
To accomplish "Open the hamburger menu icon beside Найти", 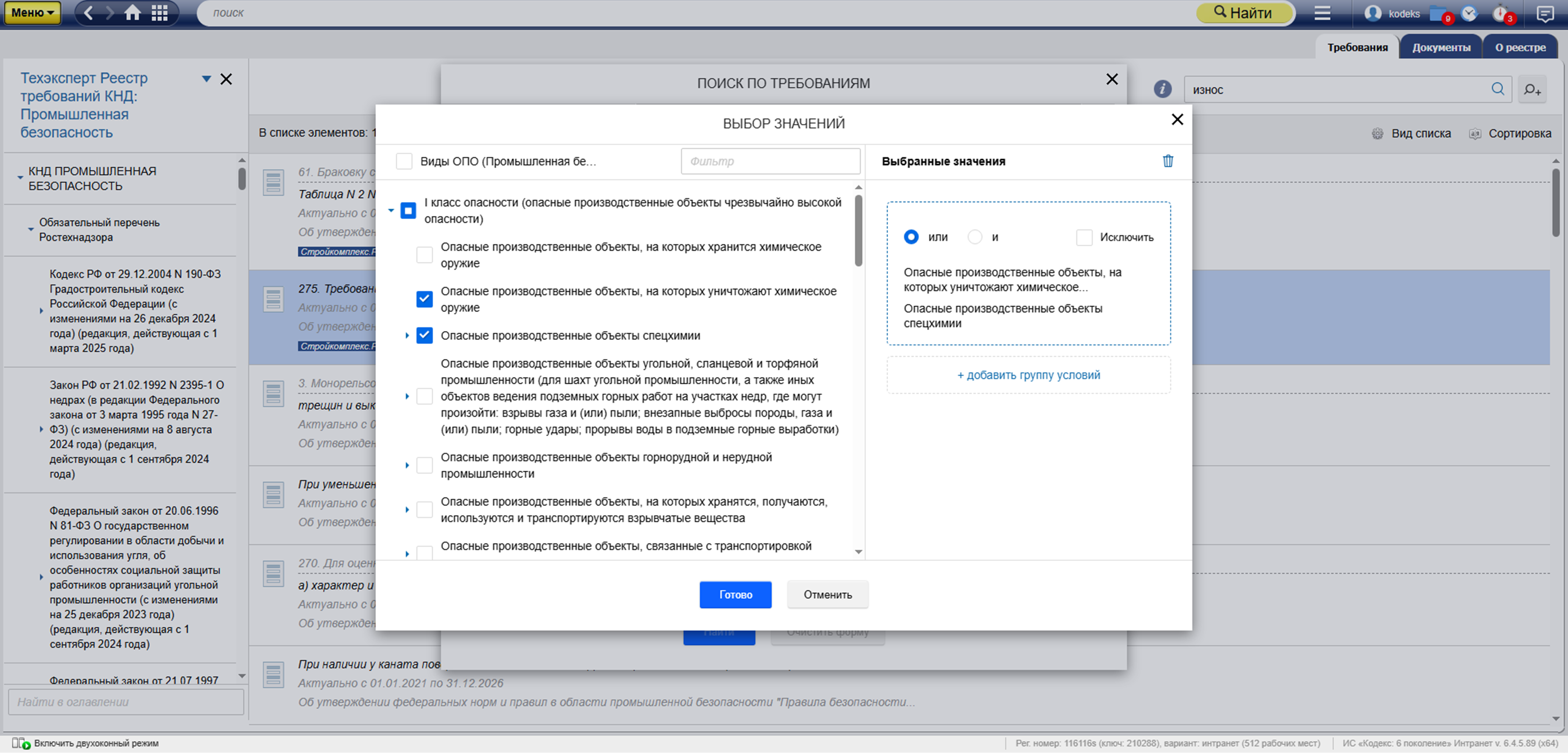I will pyautogui.click(x=1322, y=13).
